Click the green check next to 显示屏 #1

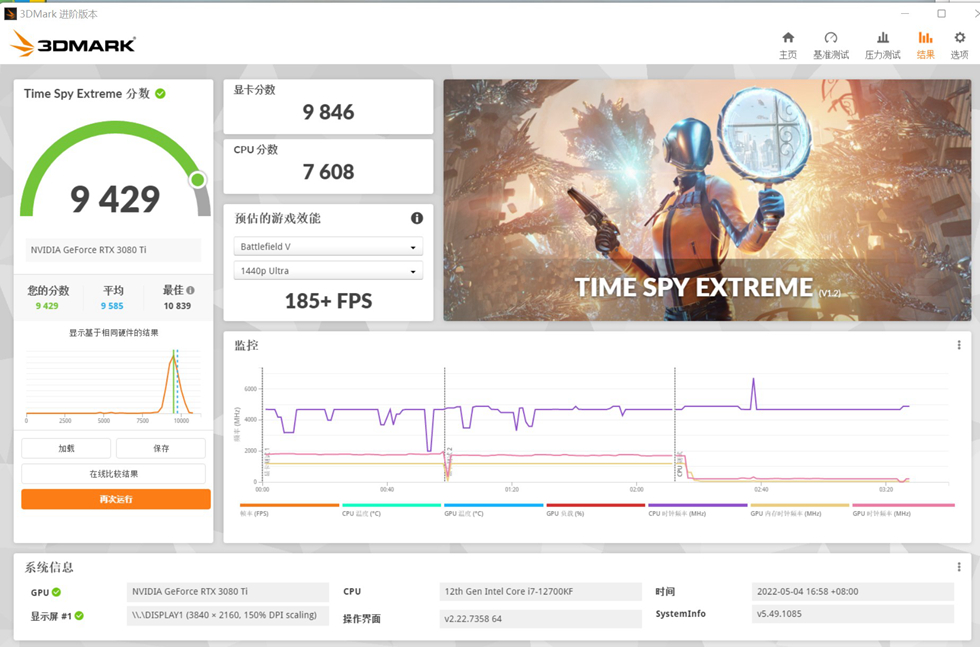tap(79, 616)
